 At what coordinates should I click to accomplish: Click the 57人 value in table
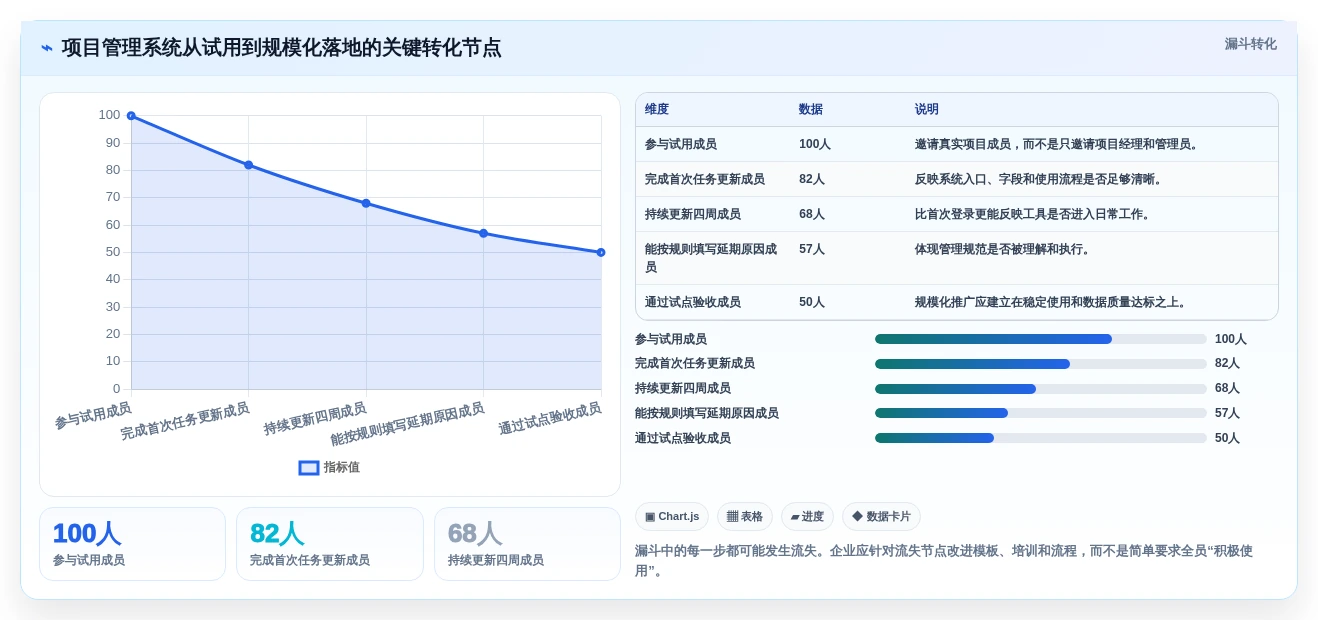click(812, 249)
